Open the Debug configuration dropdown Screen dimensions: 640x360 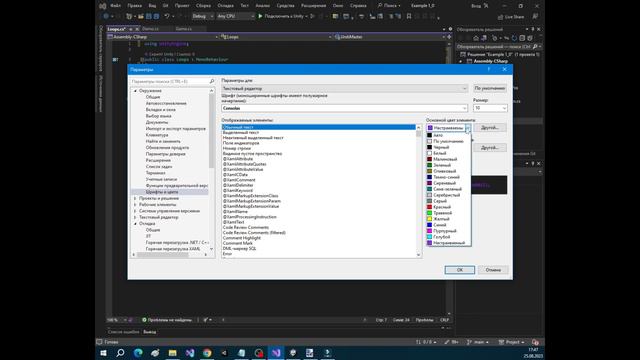tap(203, 16)
